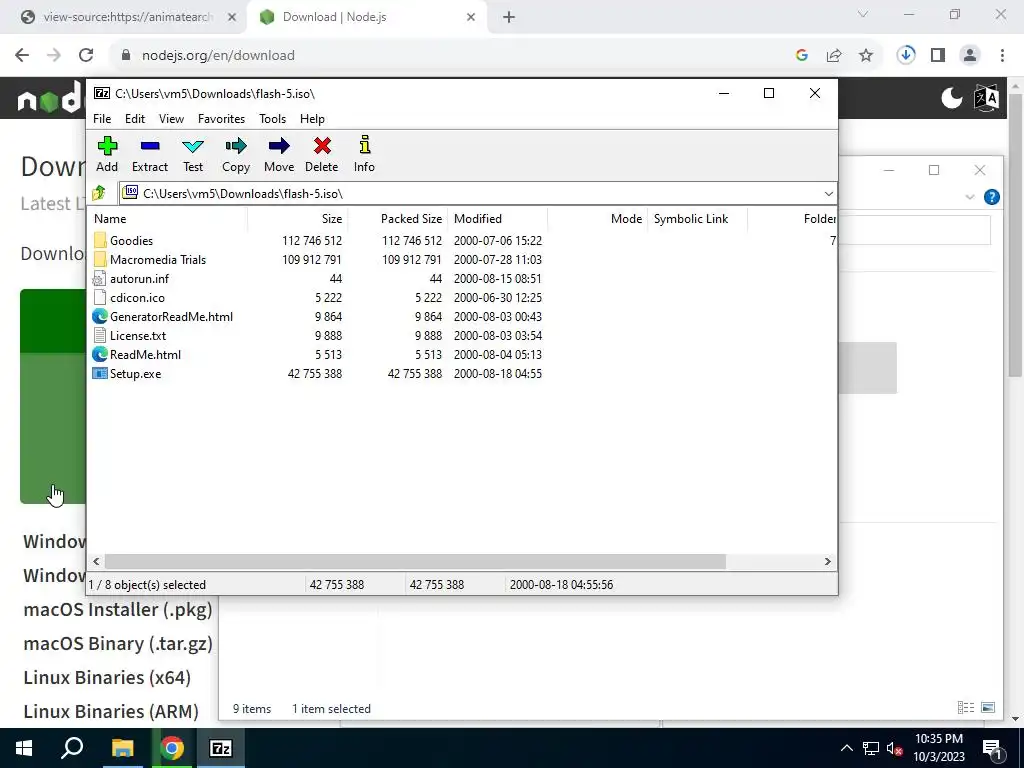Sort by the Size column header
The image size is (1024, 768).
pyautogui.click(x=297, y=219)
